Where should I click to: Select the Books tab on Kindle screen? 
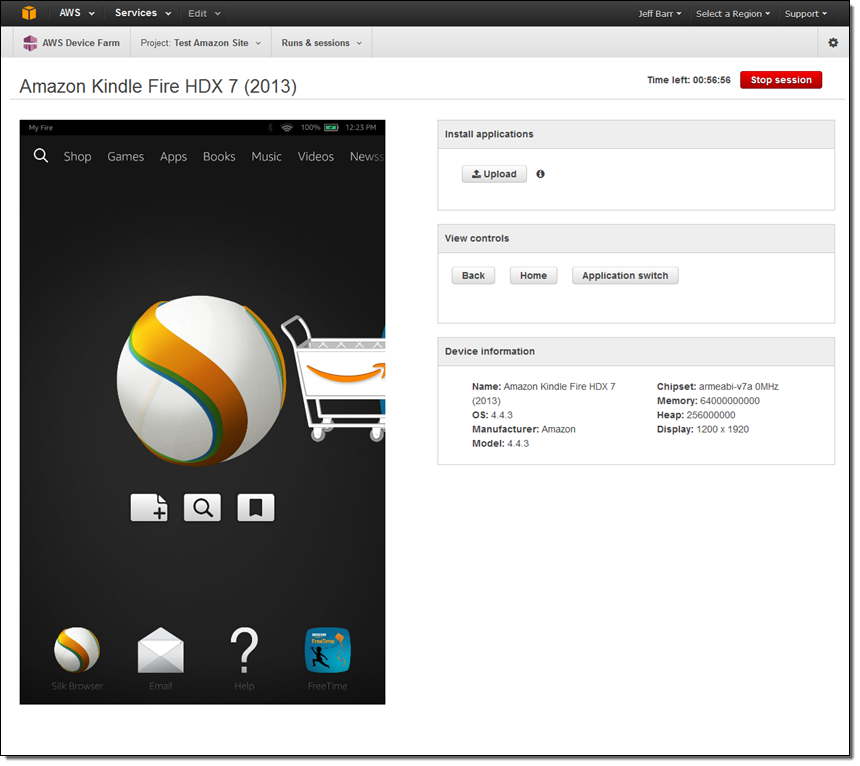point(219,157)
